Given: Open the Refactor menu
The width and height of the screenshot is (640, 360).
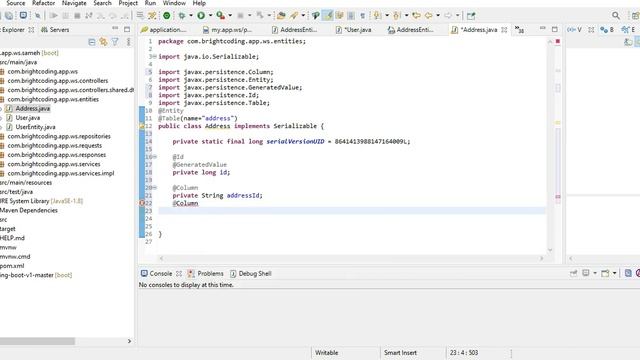Looking at the screenshot, I should (x=43, y=3).
